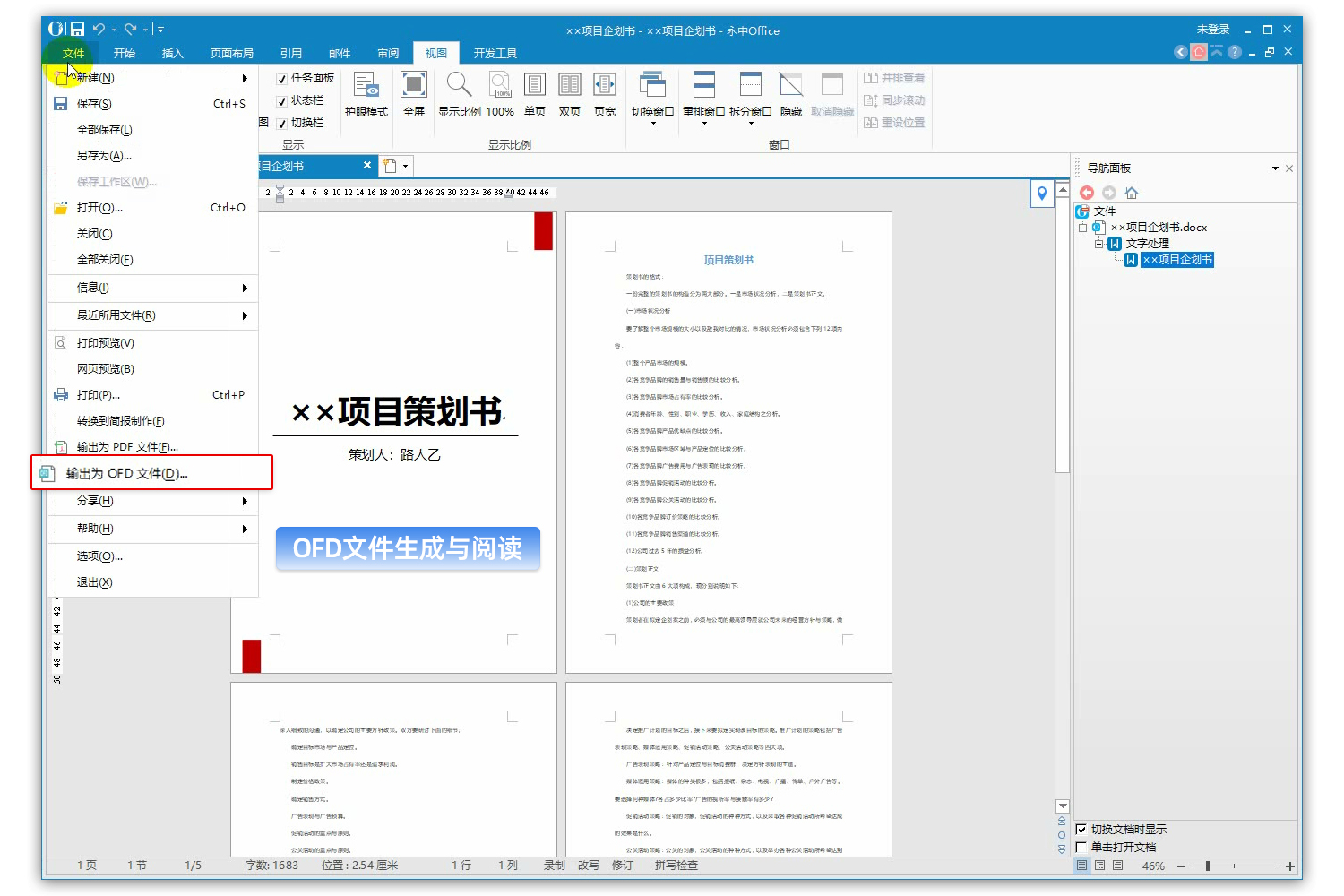Screen dimensions: 1344x896
Task: Choose 输出为 OFD 文件 menu item
Action: pos(130,473)
